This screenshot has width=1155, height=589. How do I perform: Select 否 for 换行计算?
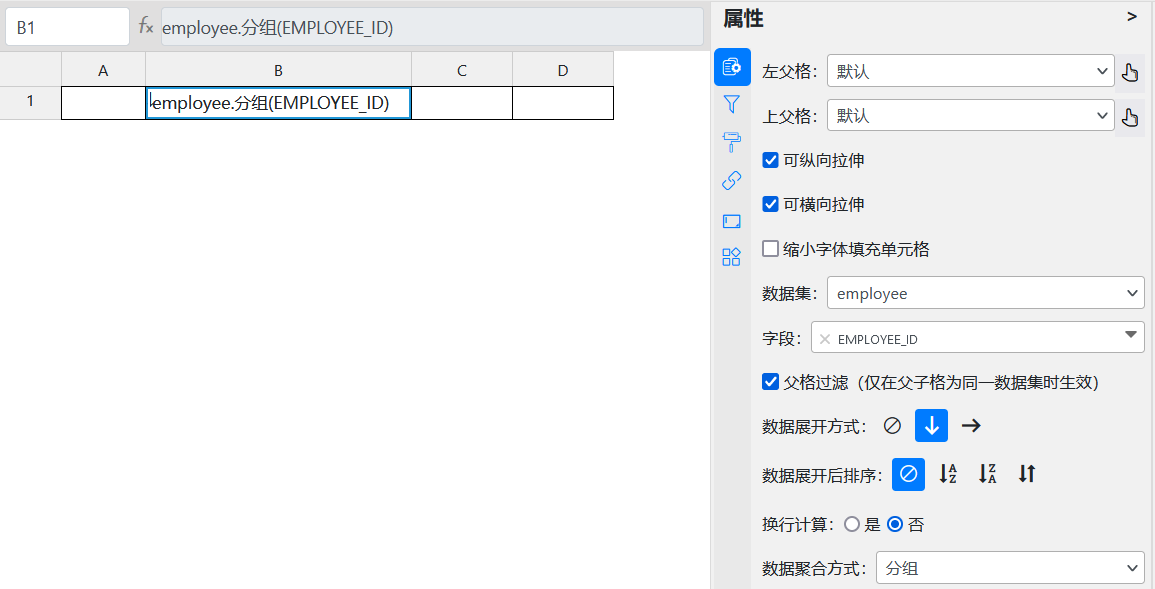[x=895, y=524]
